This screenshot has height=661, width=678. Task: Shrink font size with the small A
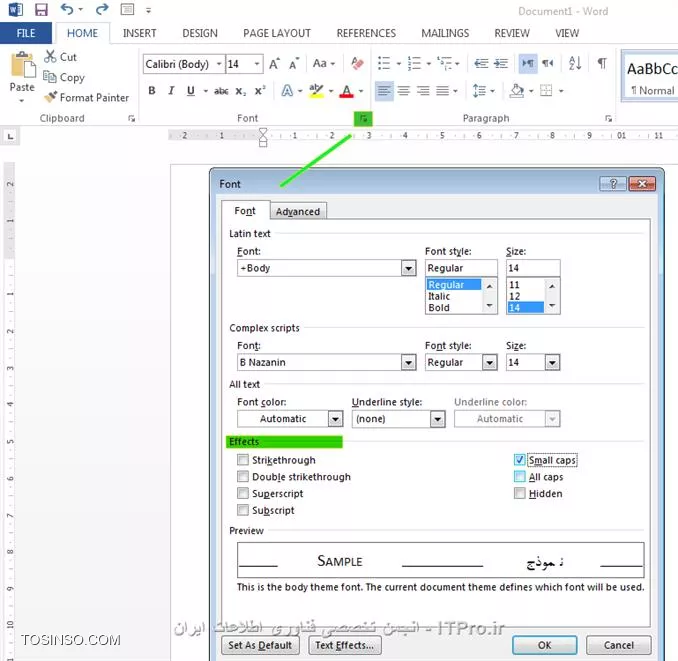click(x=294, y=64)
